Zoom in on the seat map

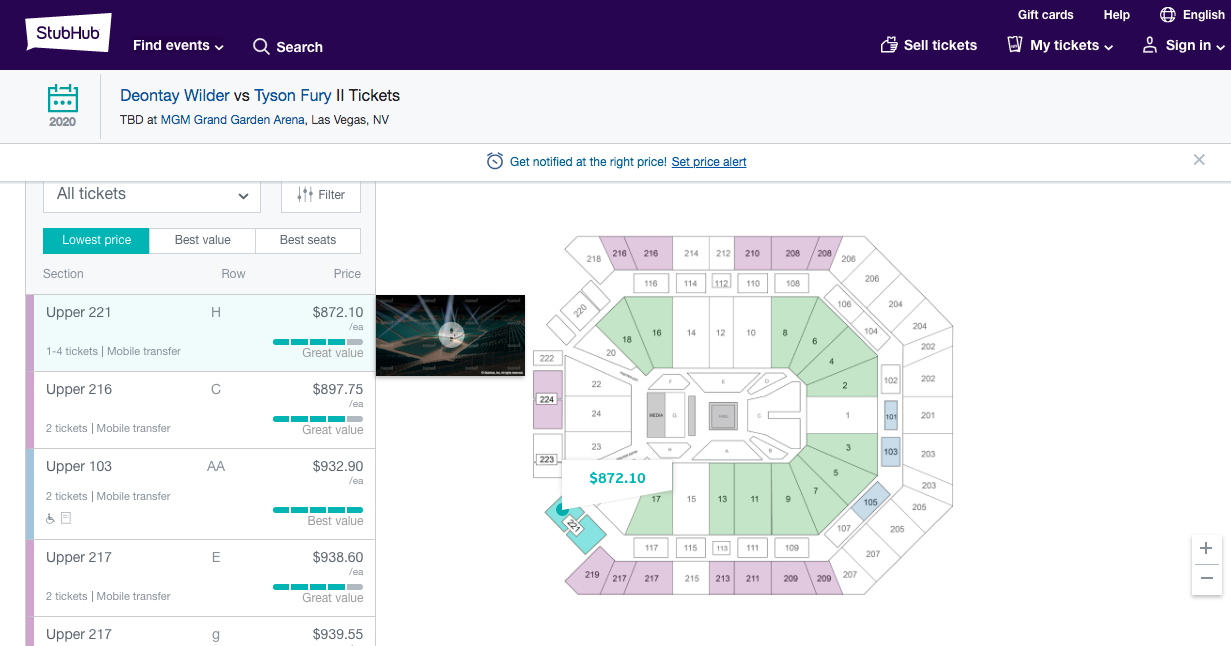[1206, 548]
